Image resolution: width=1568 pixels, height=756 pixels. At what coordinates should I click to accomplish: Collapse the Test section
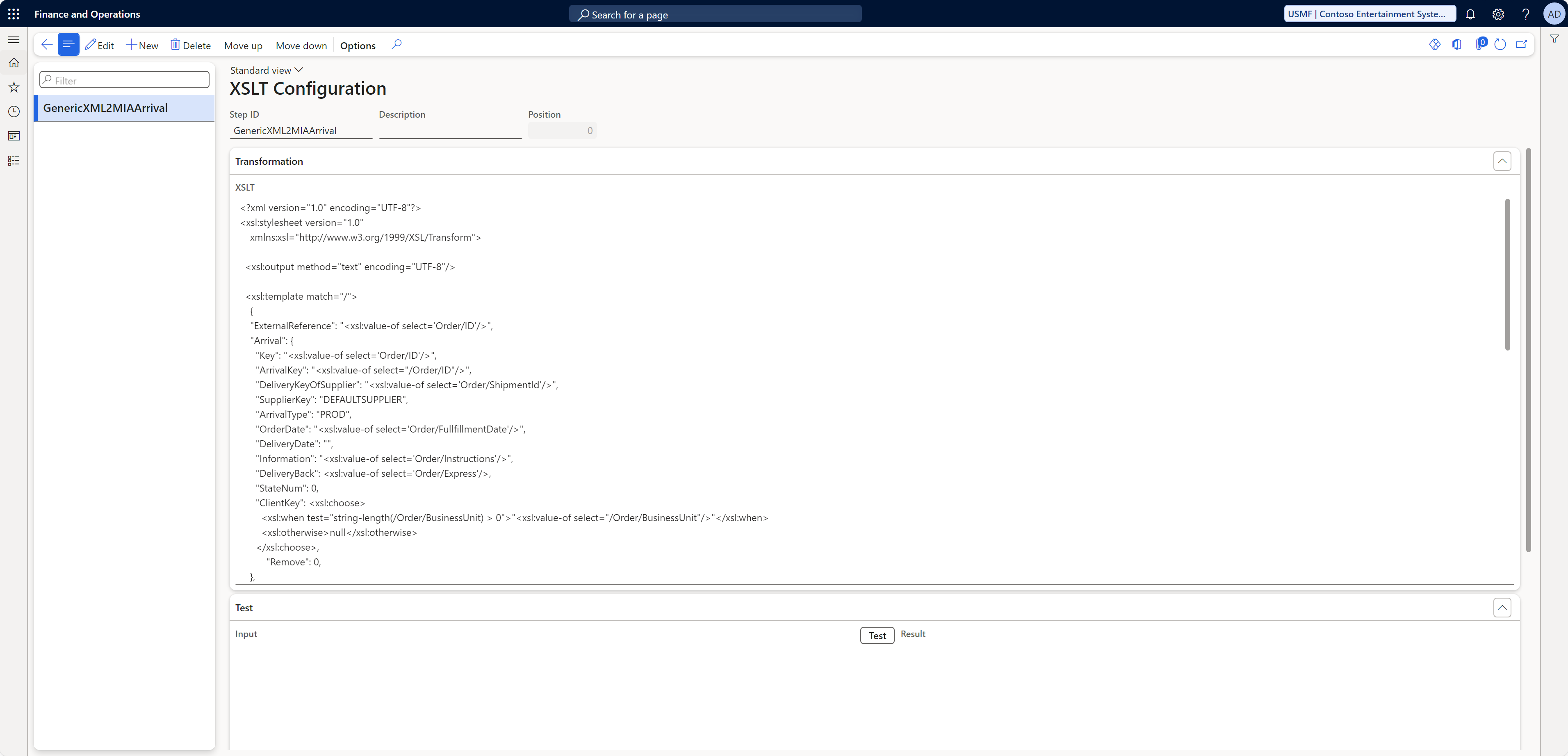1502,608
